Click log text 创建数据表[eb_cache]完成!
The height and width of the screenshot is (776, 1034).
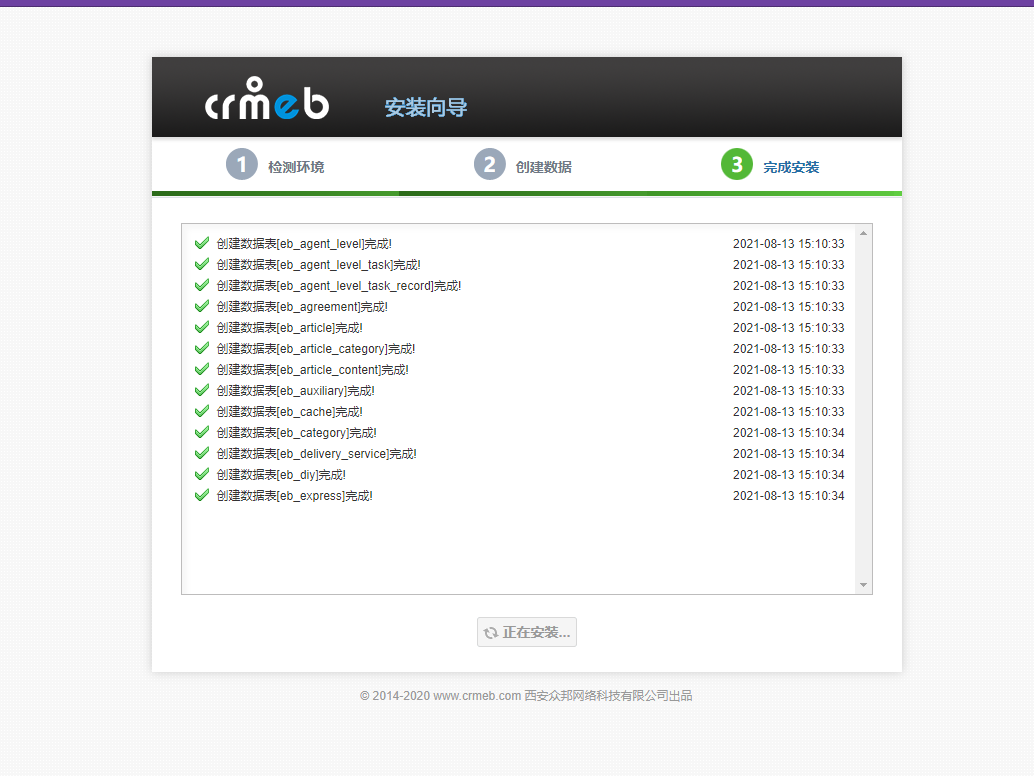click(x=289, y=413)
